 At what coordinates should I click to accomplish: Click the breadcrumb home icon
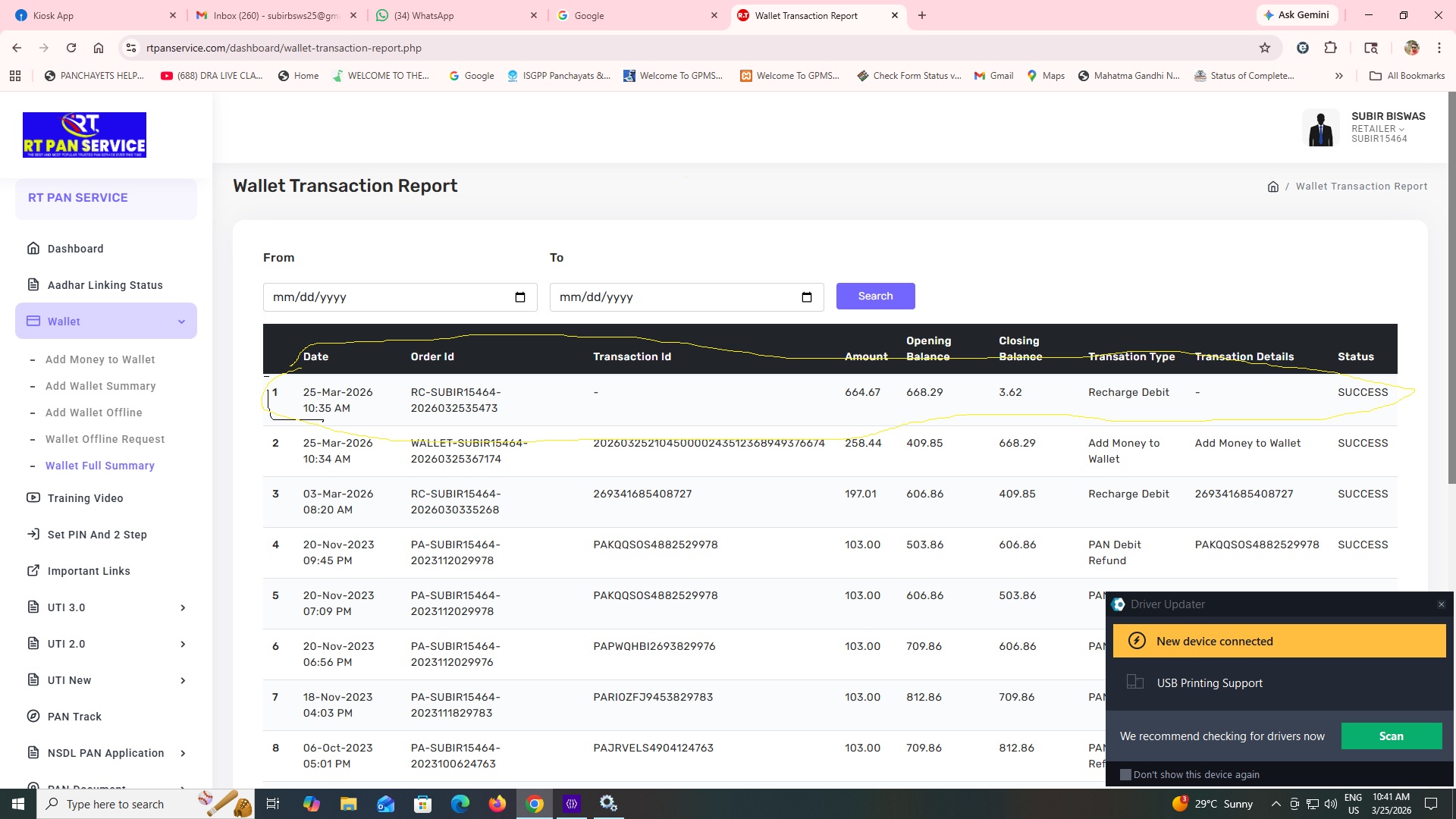[1273, 187]
